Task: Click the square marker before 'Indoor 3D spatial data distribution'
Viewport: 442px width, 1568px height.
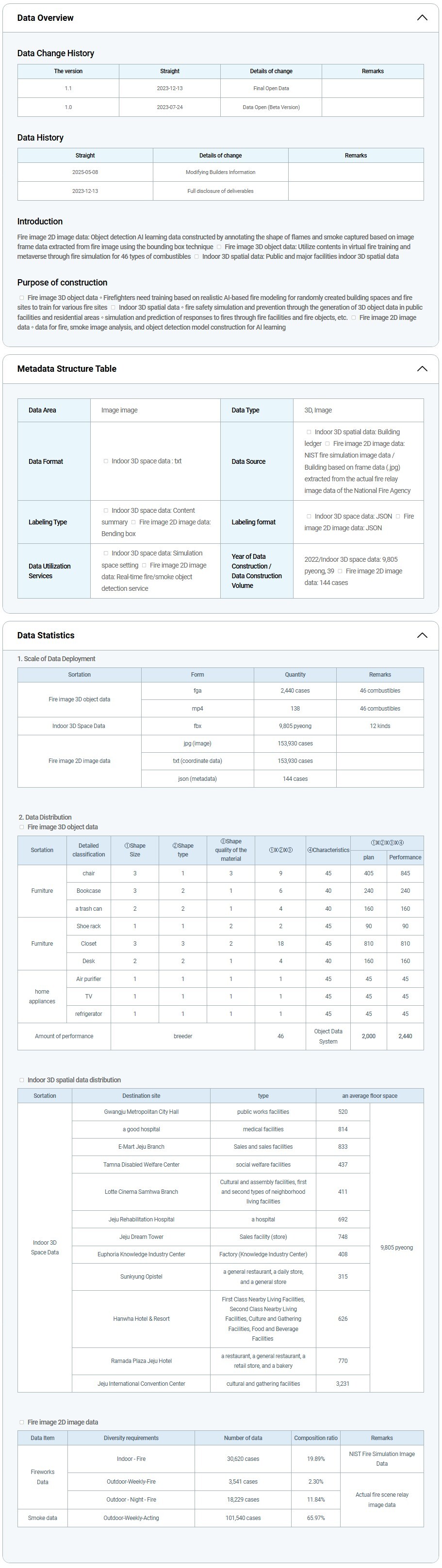Action: pos(22,1080)
